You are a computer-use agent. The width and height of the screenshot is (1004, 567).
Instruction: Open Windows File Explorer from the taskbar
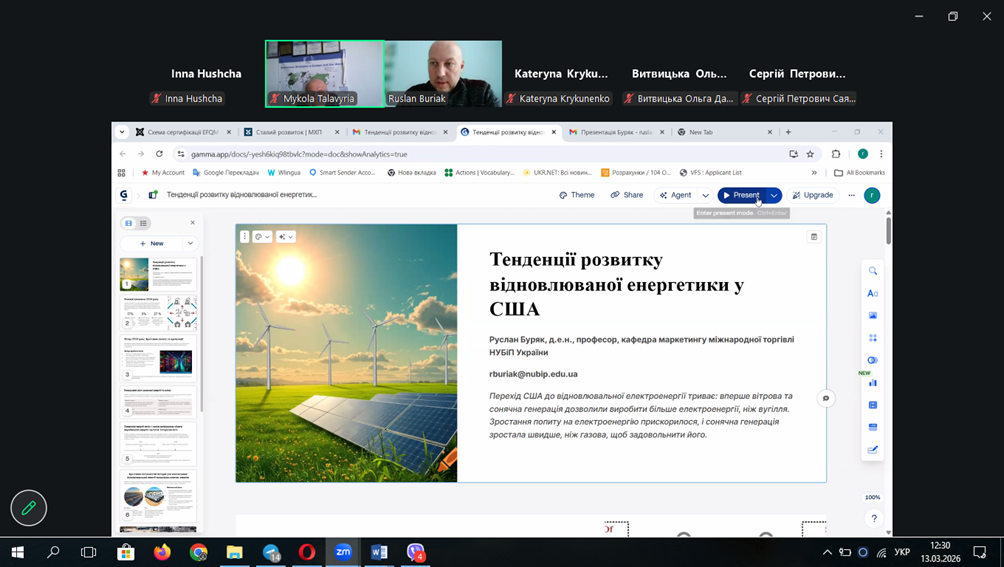234,552
